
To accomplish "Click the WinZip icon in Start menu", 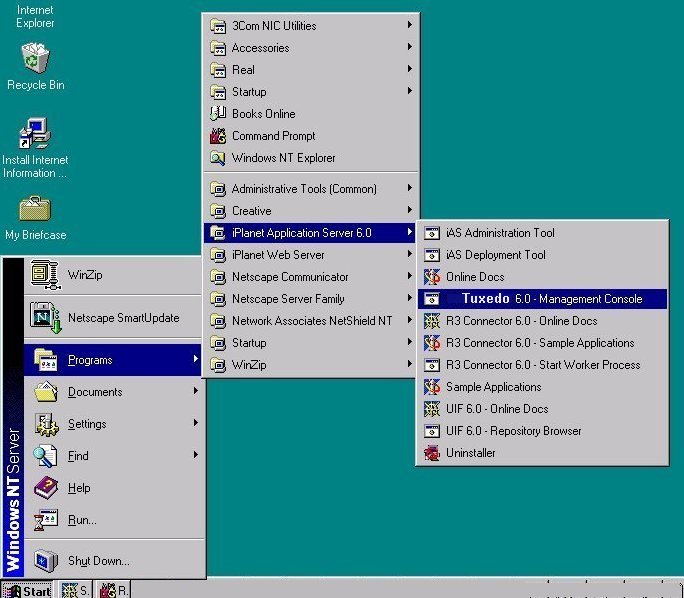I will [45, 275].
